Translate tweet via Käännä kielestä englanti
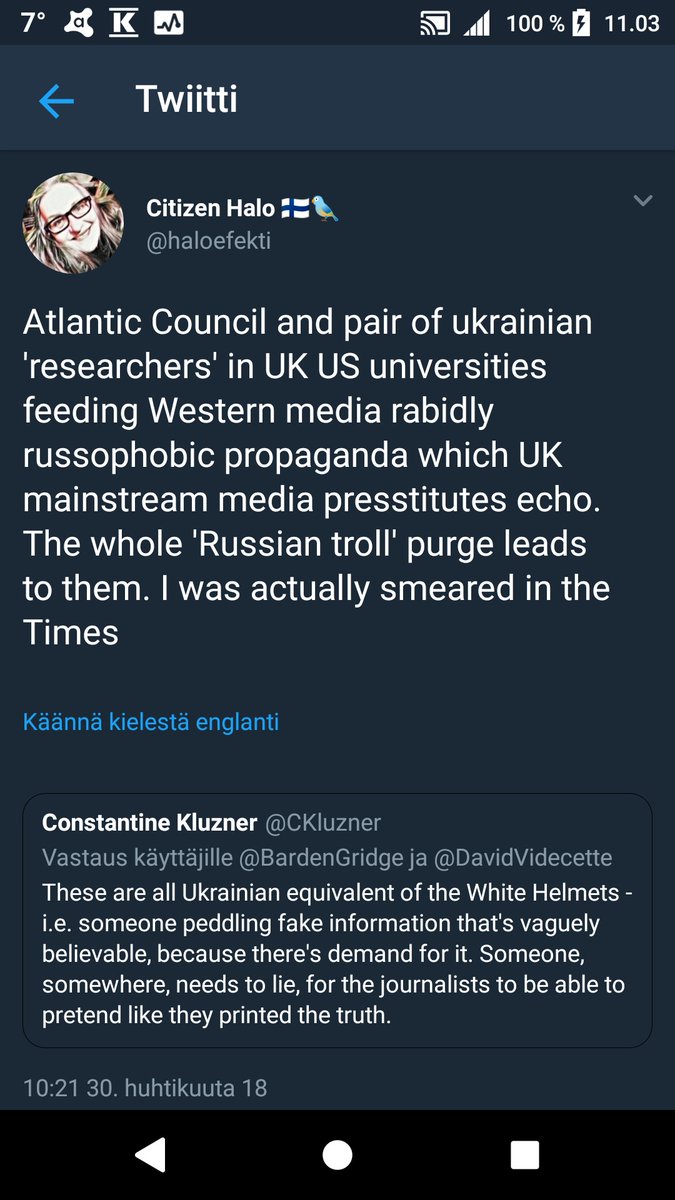 pos(151,721)
